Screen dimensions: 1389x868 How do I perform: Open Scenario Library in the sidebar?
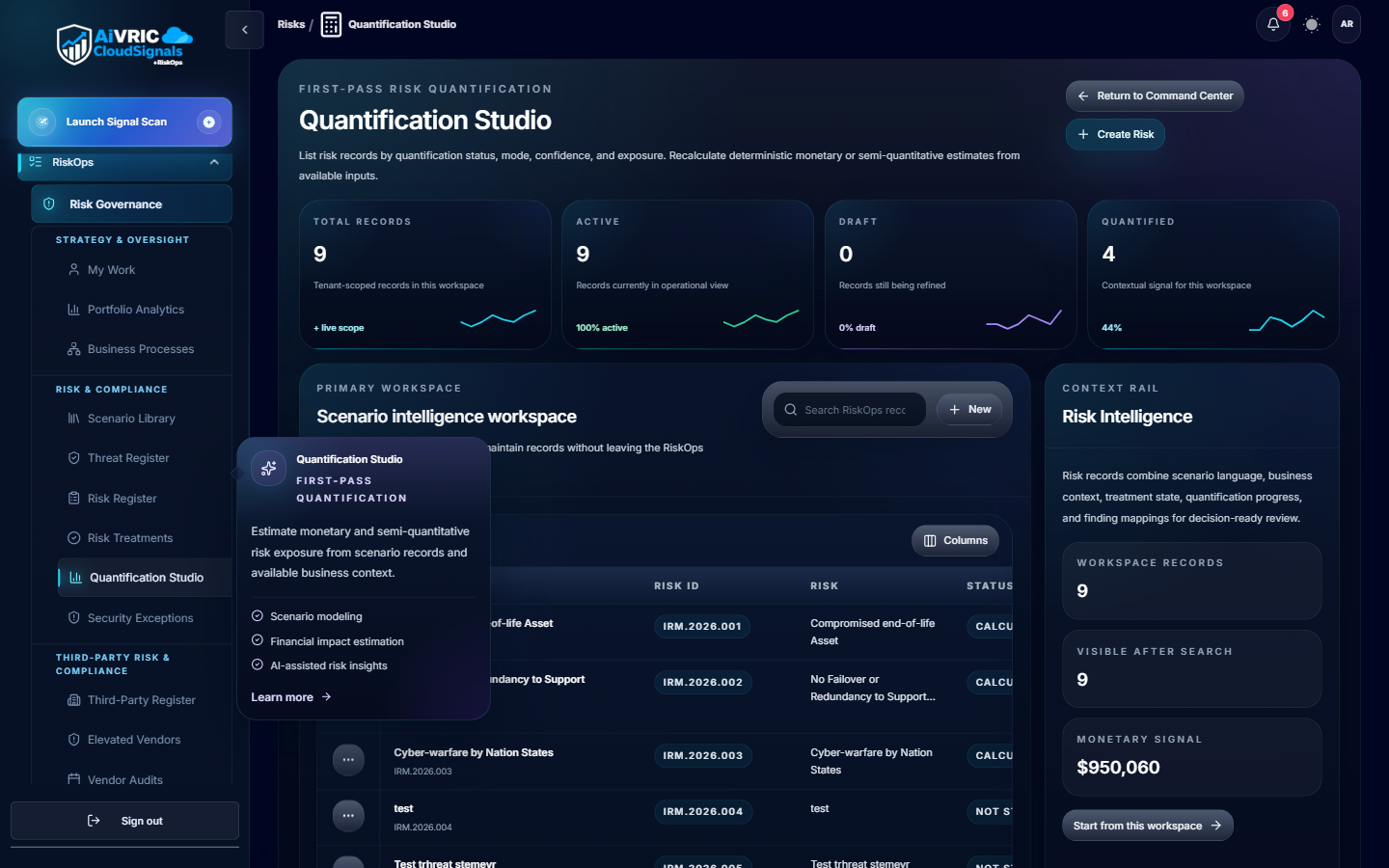[131, 419]
